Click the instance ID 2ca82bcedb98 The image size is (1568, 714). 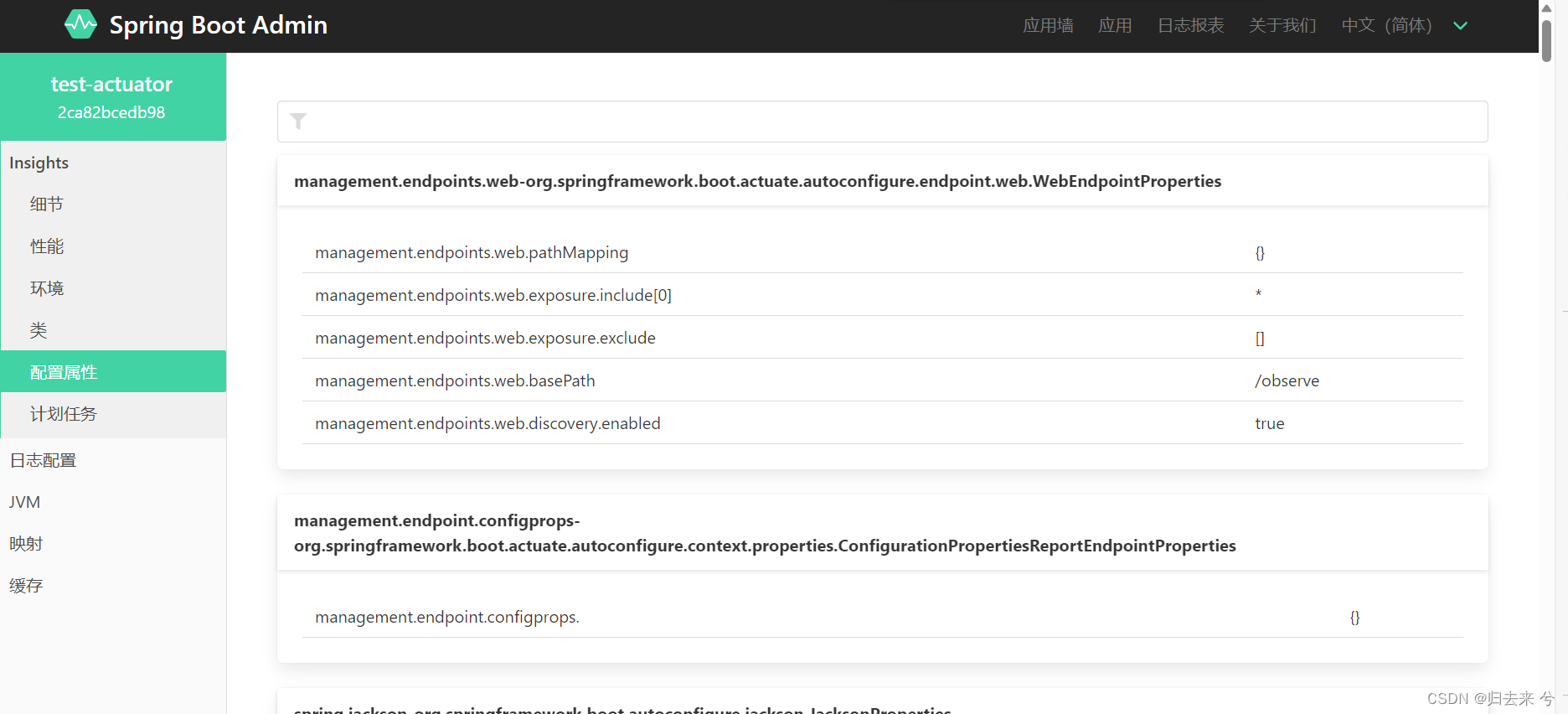(x=111, y=112)
